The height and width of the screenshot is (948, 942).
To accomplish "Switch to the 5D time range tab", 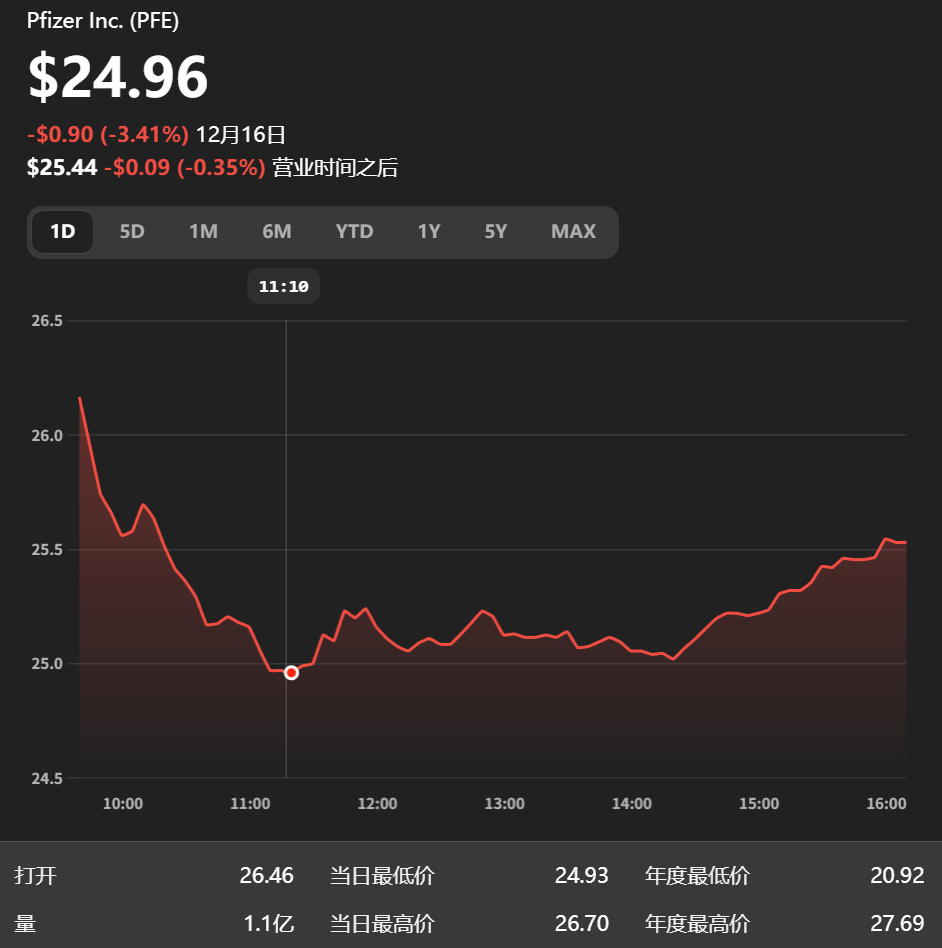I will pos(131,231).
